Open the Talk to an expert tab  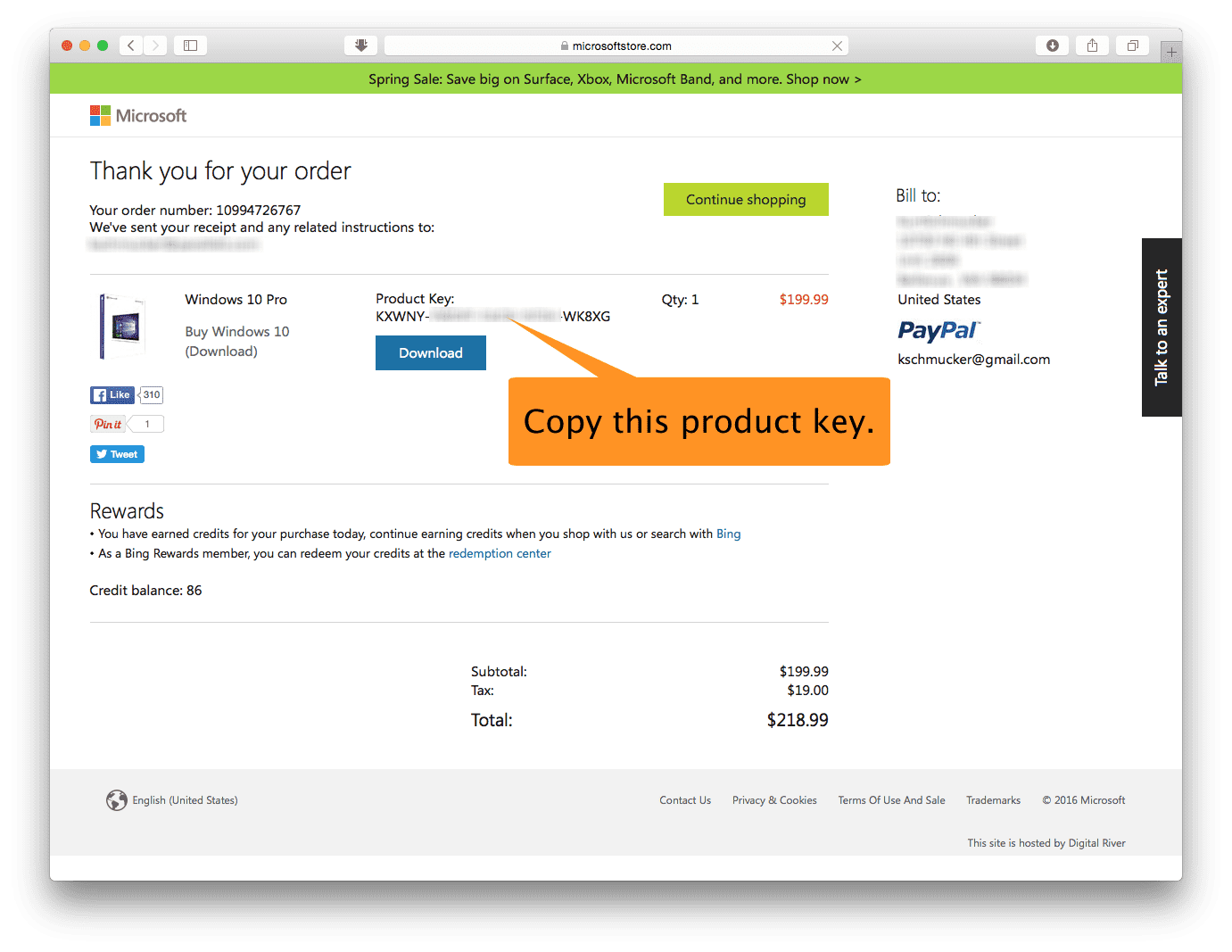pos(1162,327)
